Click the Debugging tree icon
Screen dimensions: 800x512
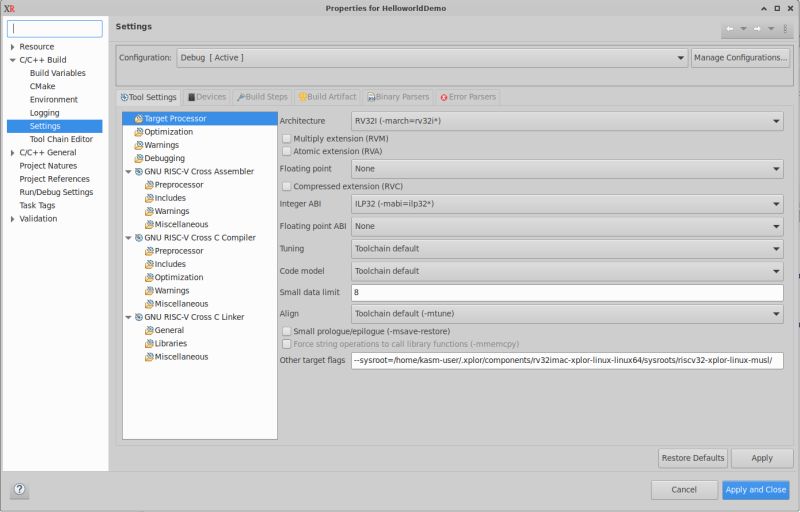click(138, 158)
